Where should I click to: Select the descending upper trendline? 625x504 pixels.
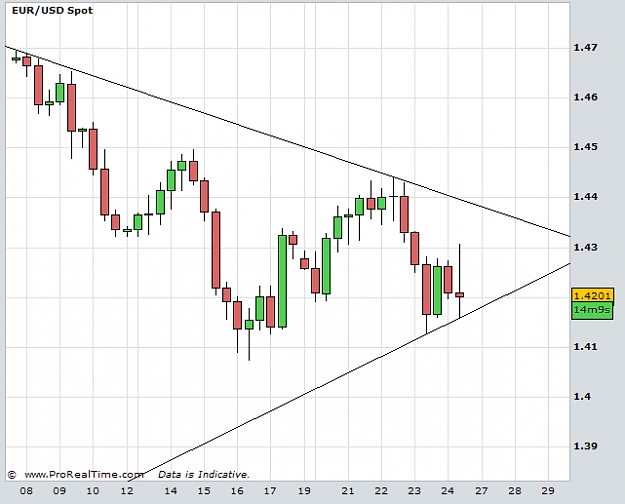pyautogui.click(x=287, y=142)
